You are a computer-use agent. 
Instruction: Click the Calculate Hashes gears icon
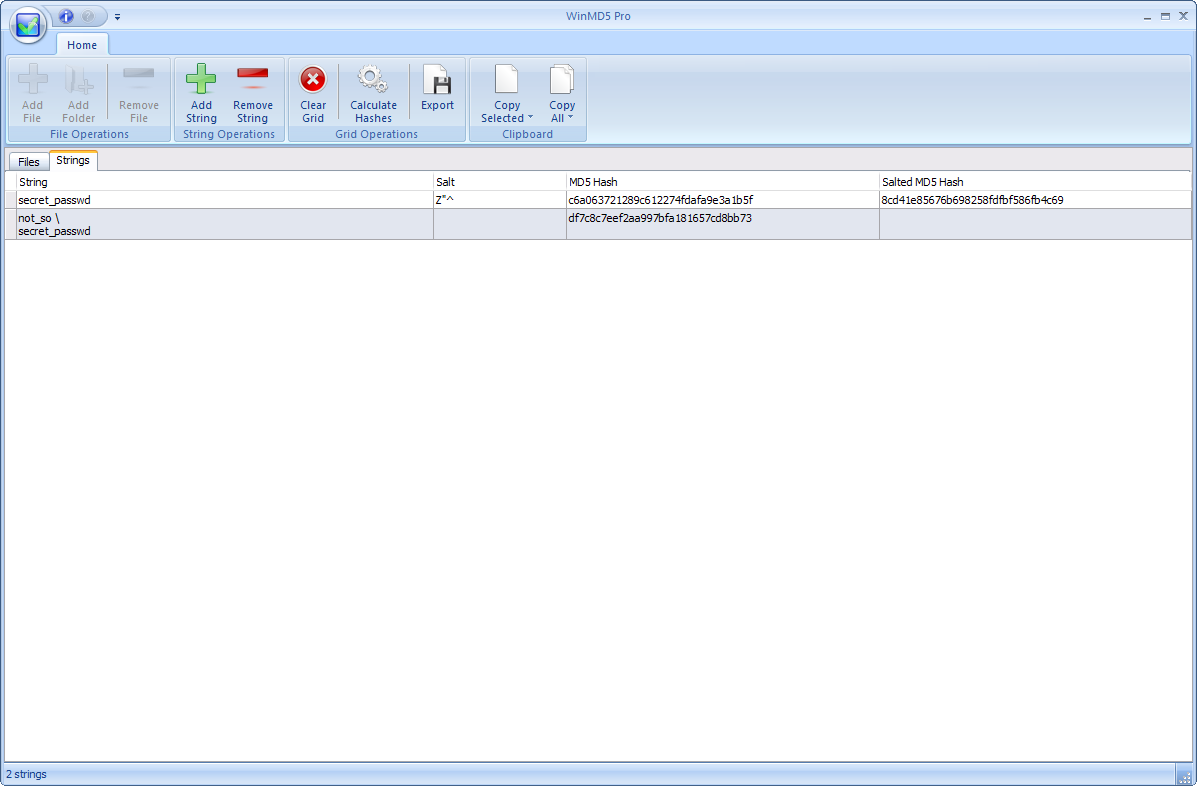click(373, 79)
